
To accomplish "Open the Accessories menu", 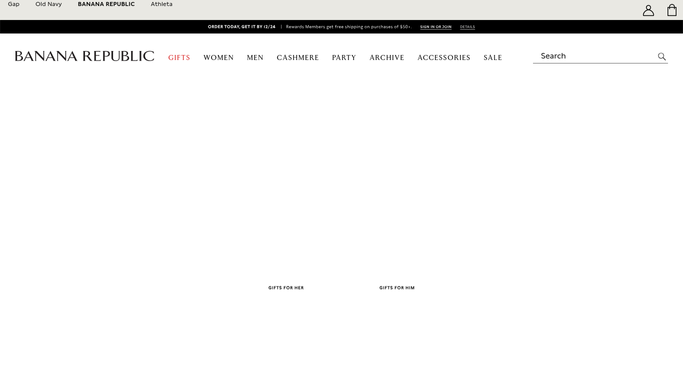I will tap(444, 57).
